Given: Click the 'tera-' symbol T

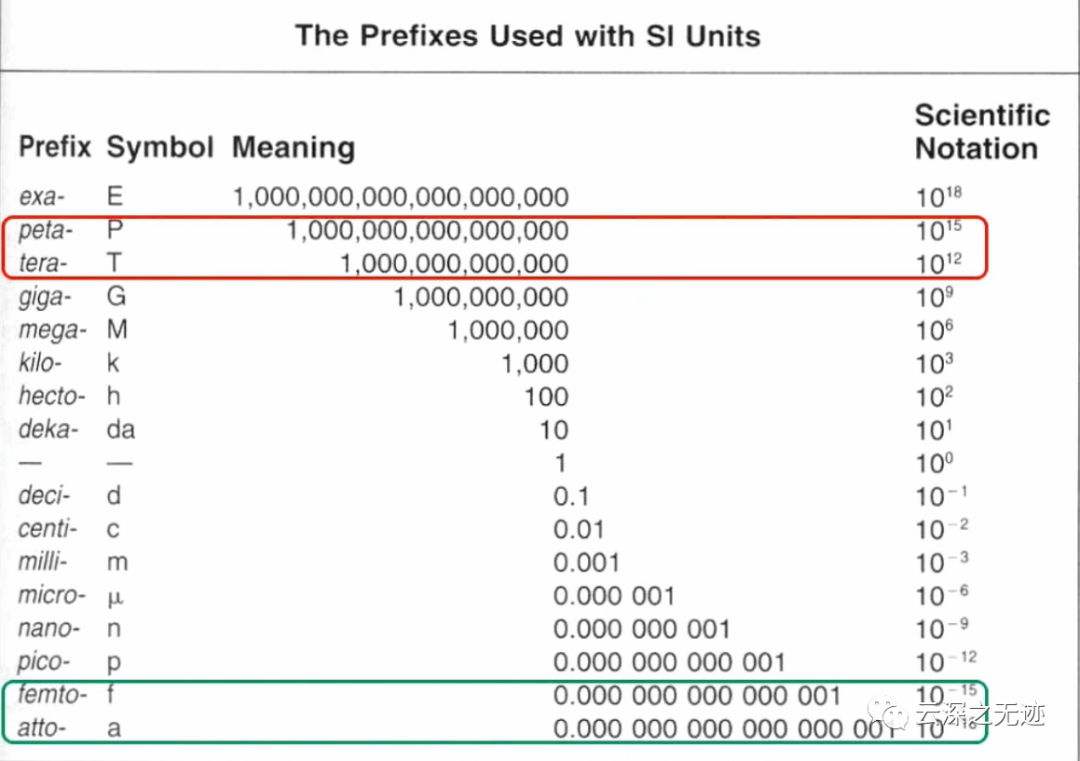Looking at the screenshot, I should [x=114, y=262].
